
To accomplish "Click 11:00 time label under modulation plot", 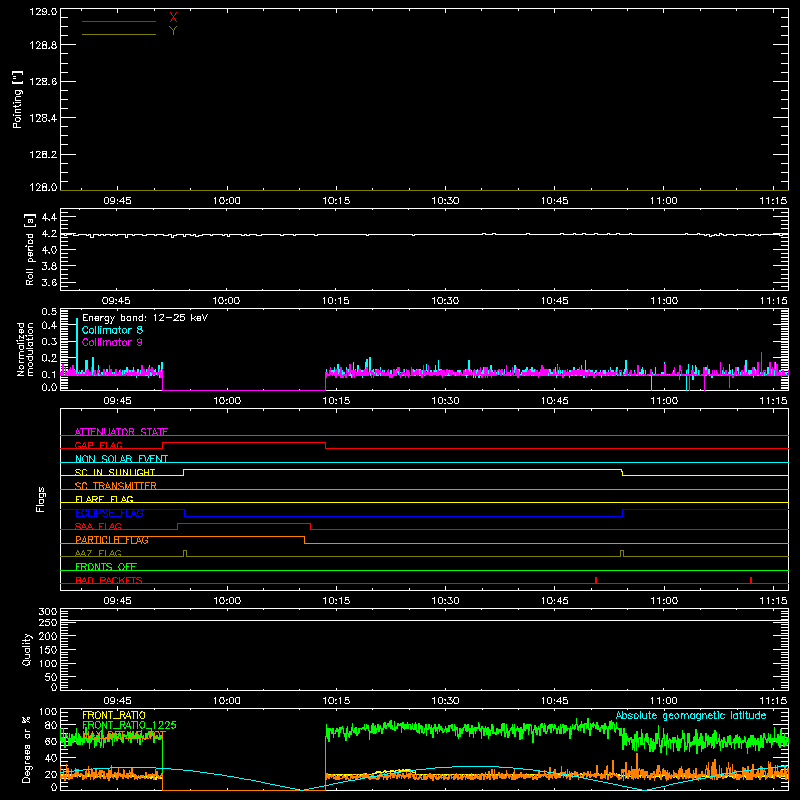I will 664,401.
